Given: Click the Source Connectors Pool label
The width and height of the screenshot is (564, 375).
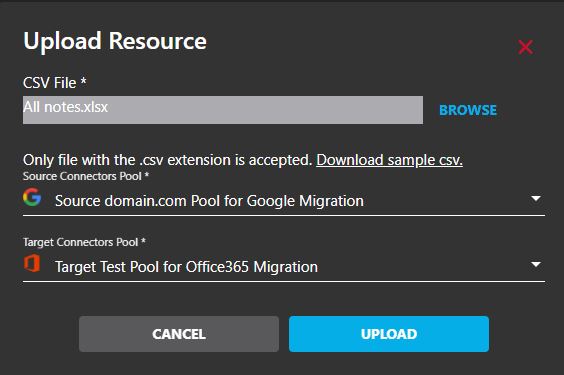Looking at the screenshot, I should click(x=86, y=176).
